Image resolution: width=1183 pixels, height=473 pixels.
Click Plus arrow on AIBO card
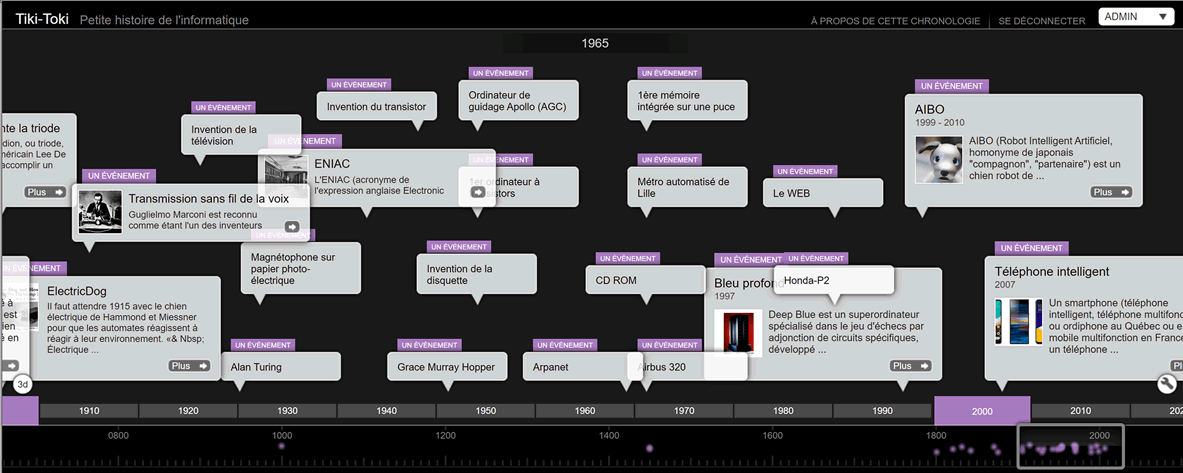1111,192
